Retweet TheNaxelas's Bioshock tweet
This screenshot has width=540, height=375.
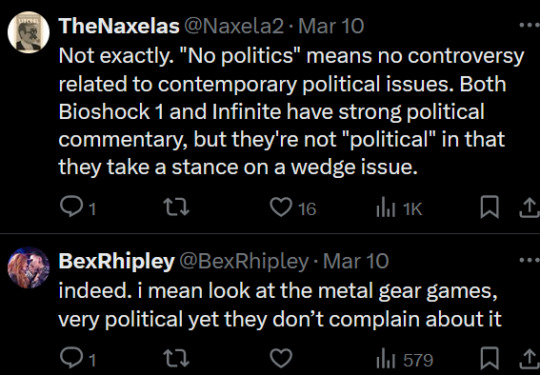pos(176,208)
